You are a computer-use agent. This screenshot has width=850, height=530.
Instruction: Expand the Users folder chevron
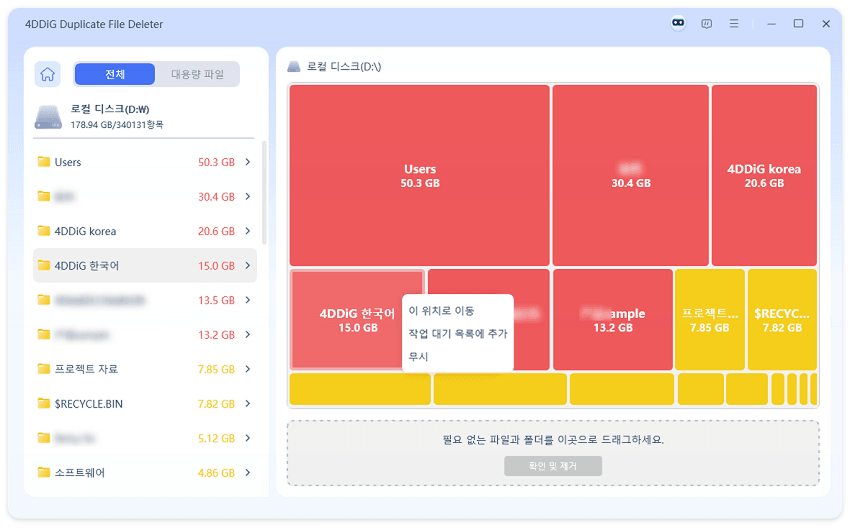coord(248,161)
